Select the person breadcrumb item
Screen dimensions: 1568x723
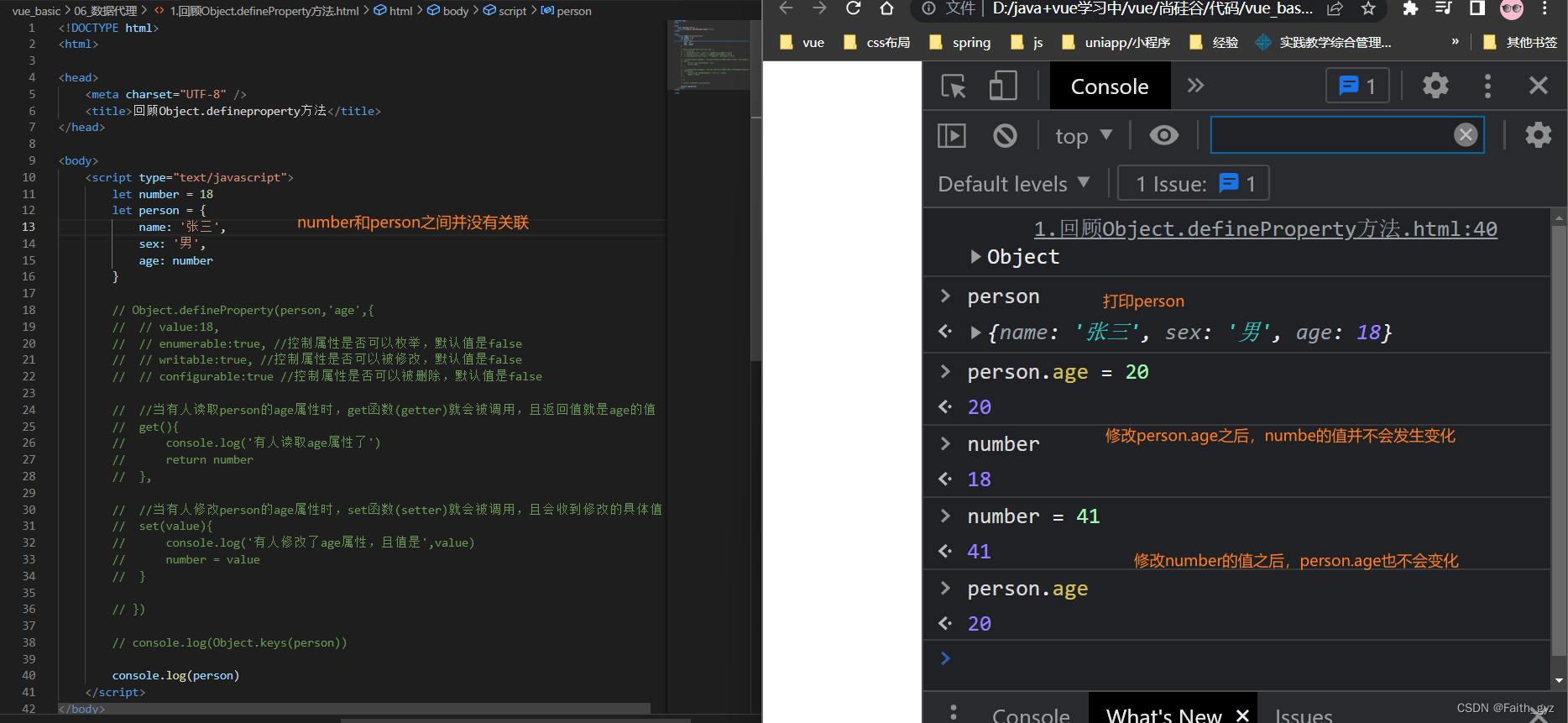(567, 11)
